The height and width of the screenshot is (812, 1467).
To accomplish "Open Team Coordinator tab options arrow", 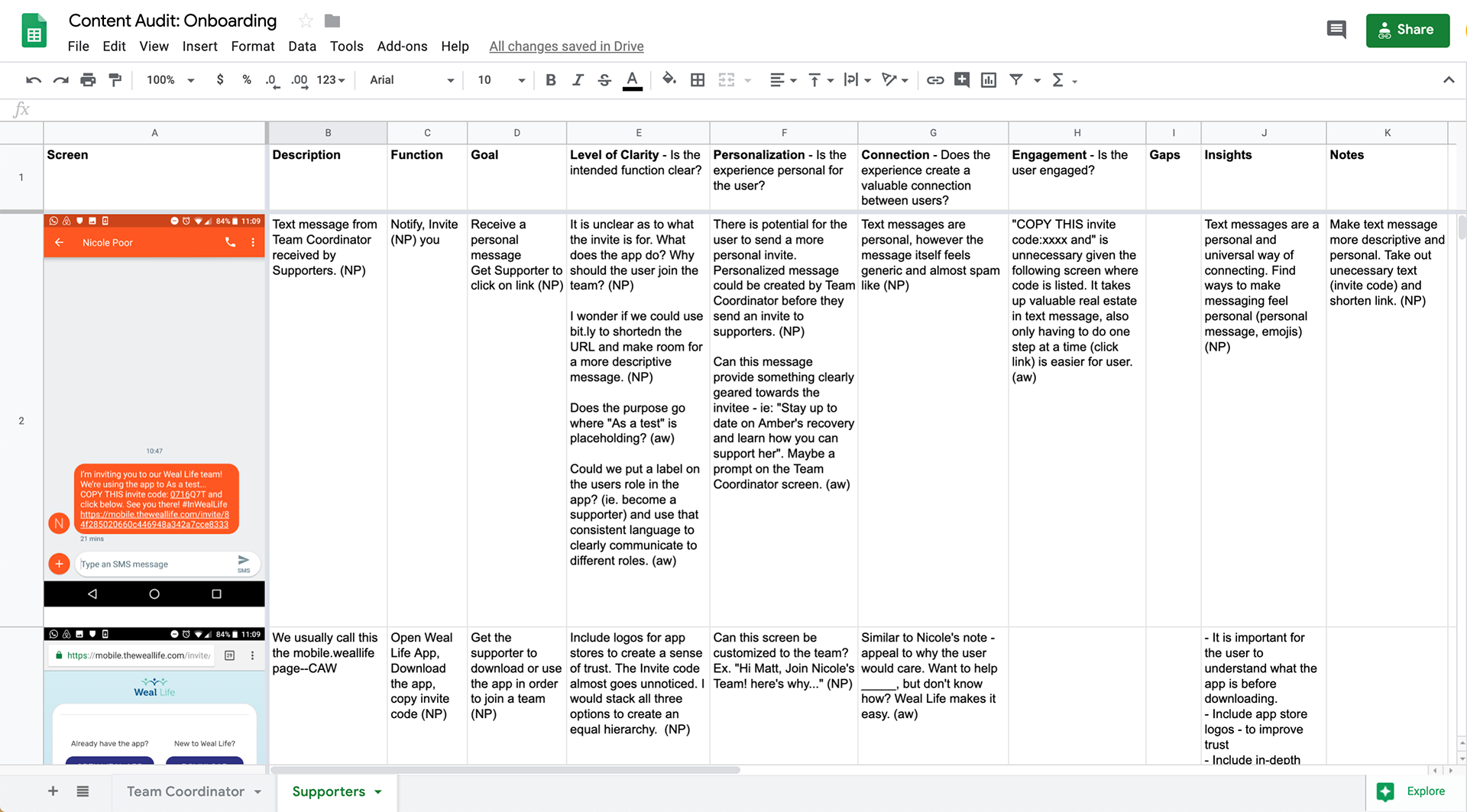I will pos(258,792).
